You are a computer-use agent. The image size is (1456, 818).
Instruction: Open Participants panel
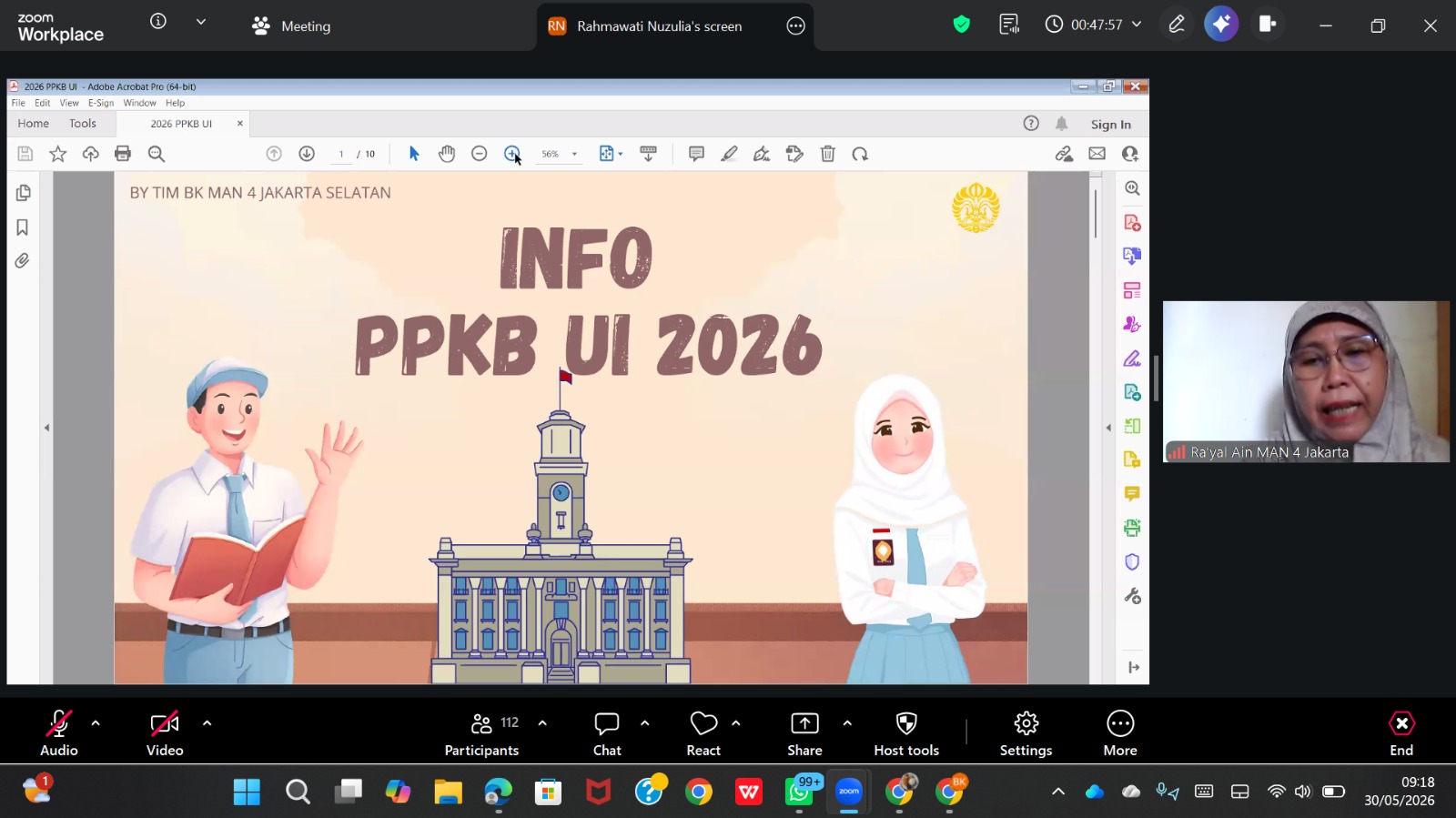coord(481,733)
